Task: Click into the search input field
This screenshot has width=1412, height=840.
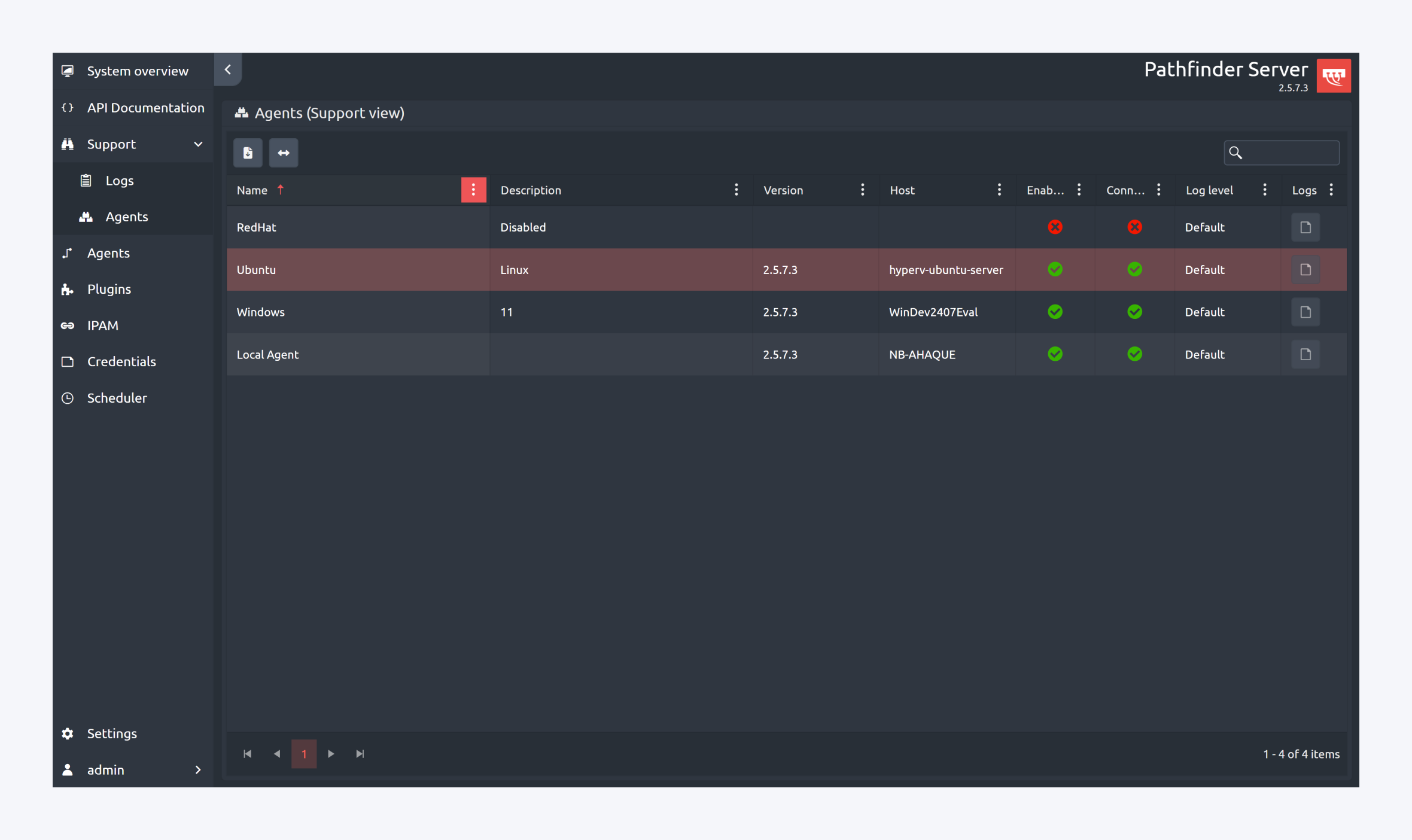Action: click(x=1291, y=153)
